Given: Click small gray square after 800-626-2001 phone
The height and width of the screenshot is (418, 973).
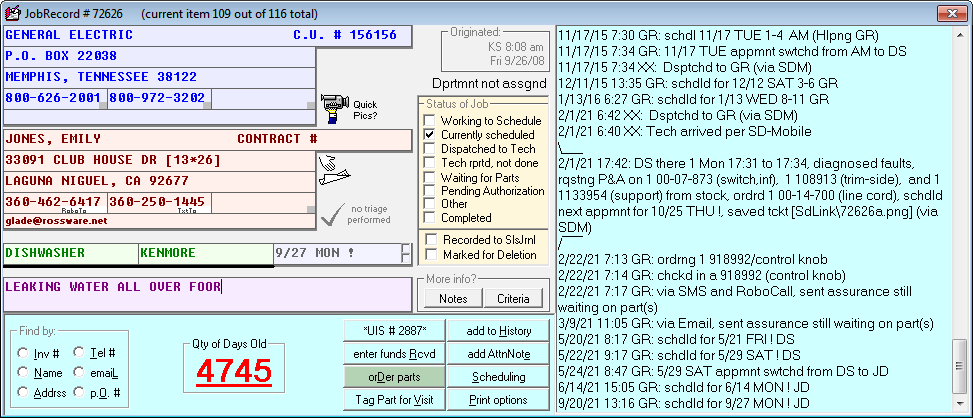Looking at the screenshot, I should tap(103, 105).
